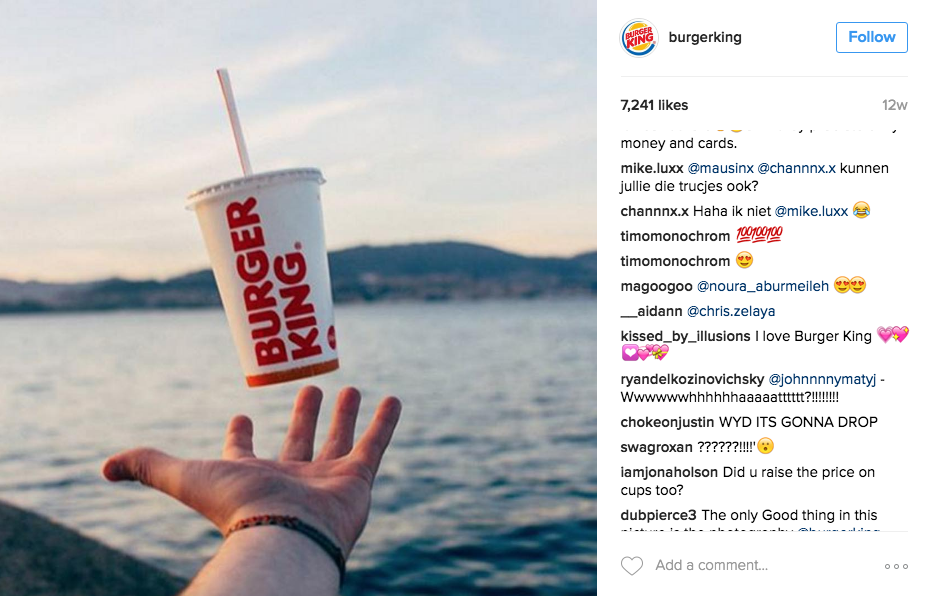Open chokeonjustin commenter profile
Viewport: 928px width, 596px height.
click(667, 423)
